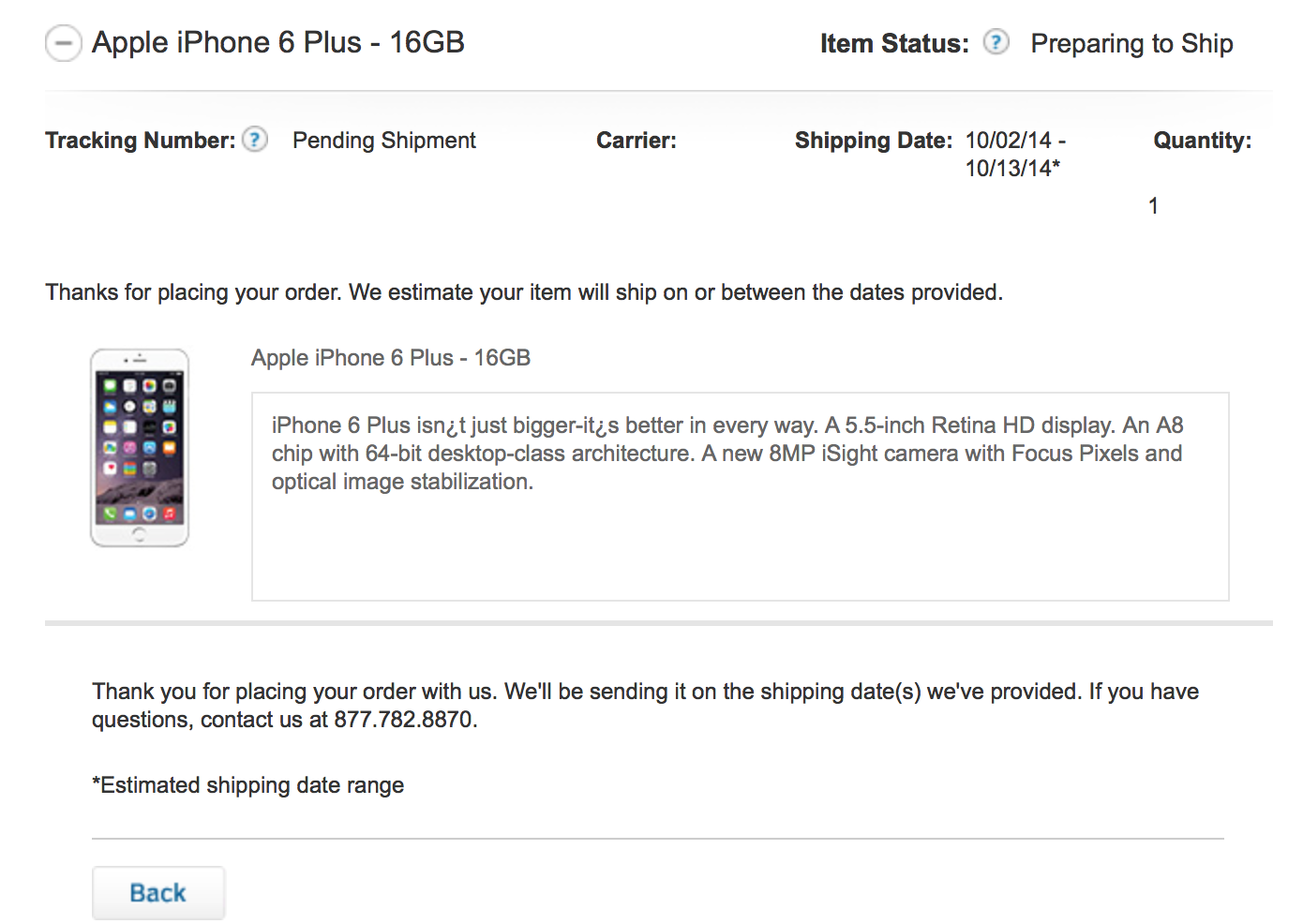Click the Item Status help question mark
This screenshot has height=924, width=1303.
coord(996,43)
